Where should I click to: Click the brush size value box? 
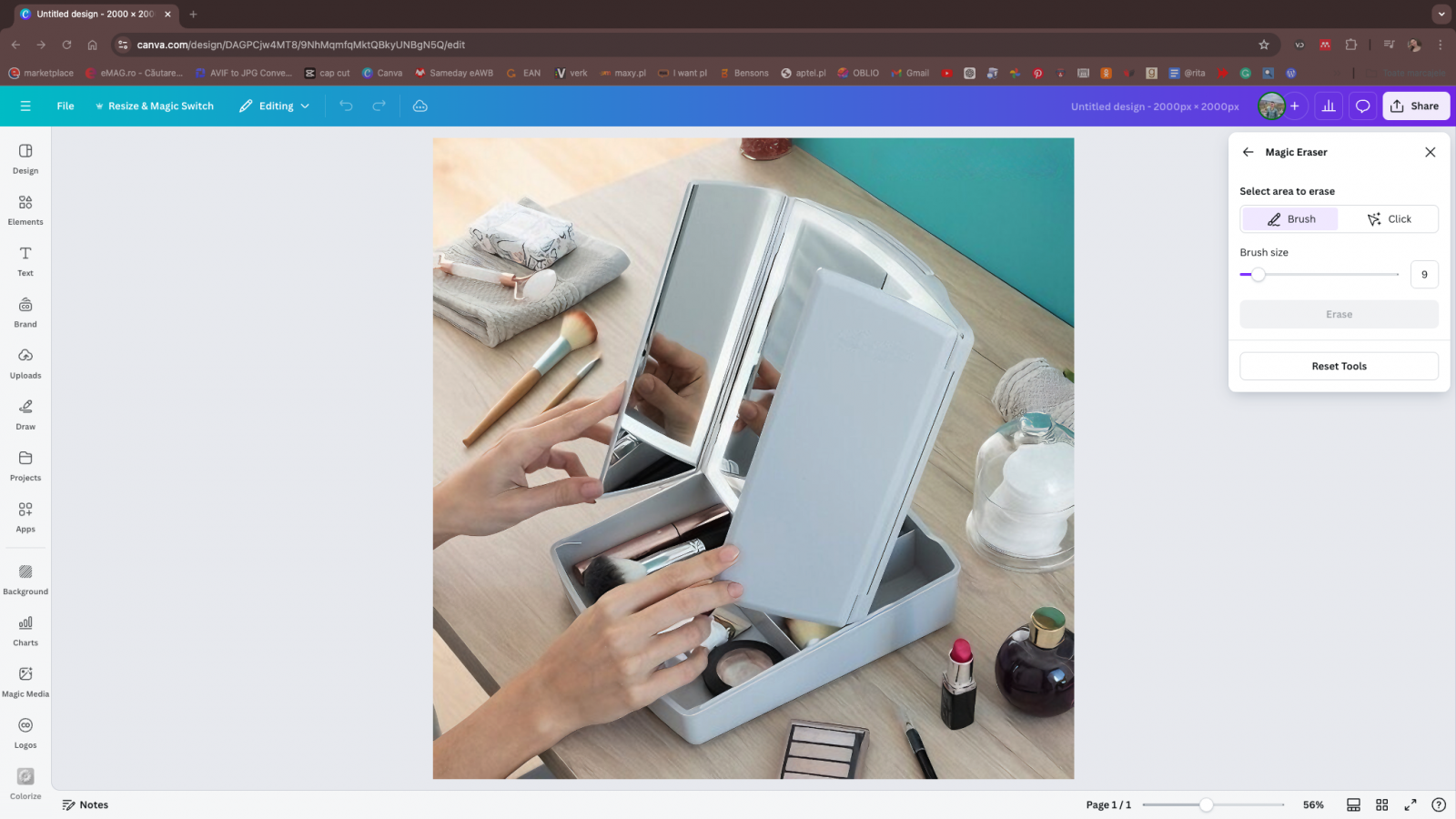[x=1424, y=274]
